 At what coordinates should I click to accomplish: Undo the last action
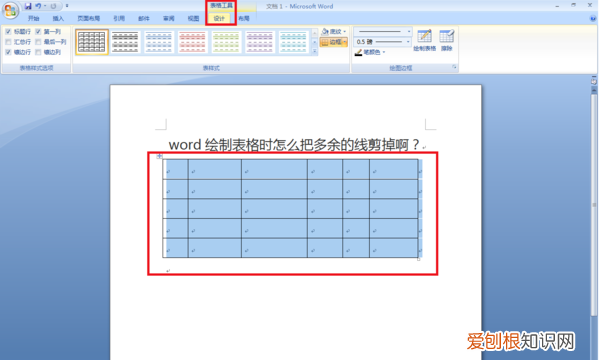(38, 6)
